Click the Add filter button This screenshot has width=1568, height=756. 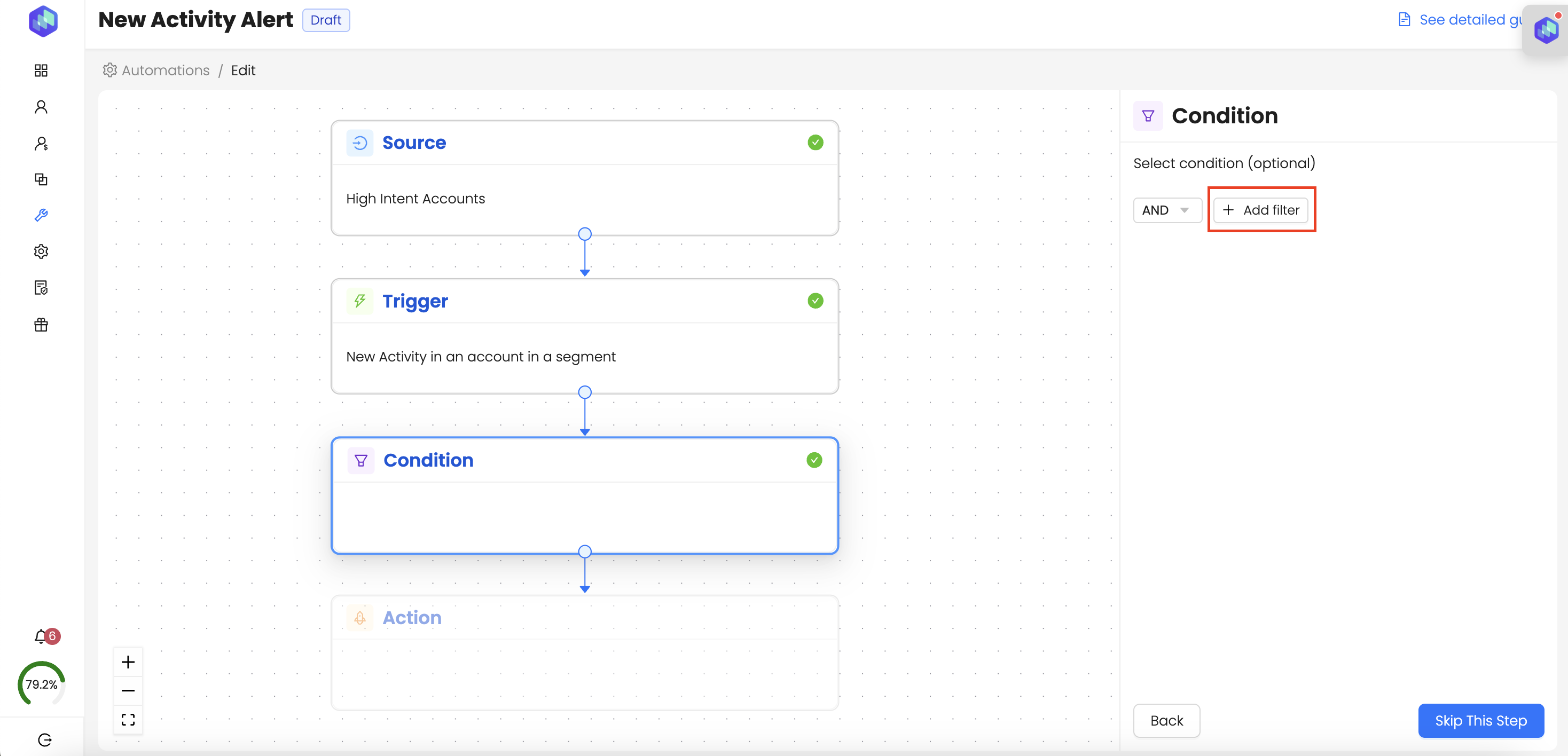pyautogui.click(x=1260, y=210)
